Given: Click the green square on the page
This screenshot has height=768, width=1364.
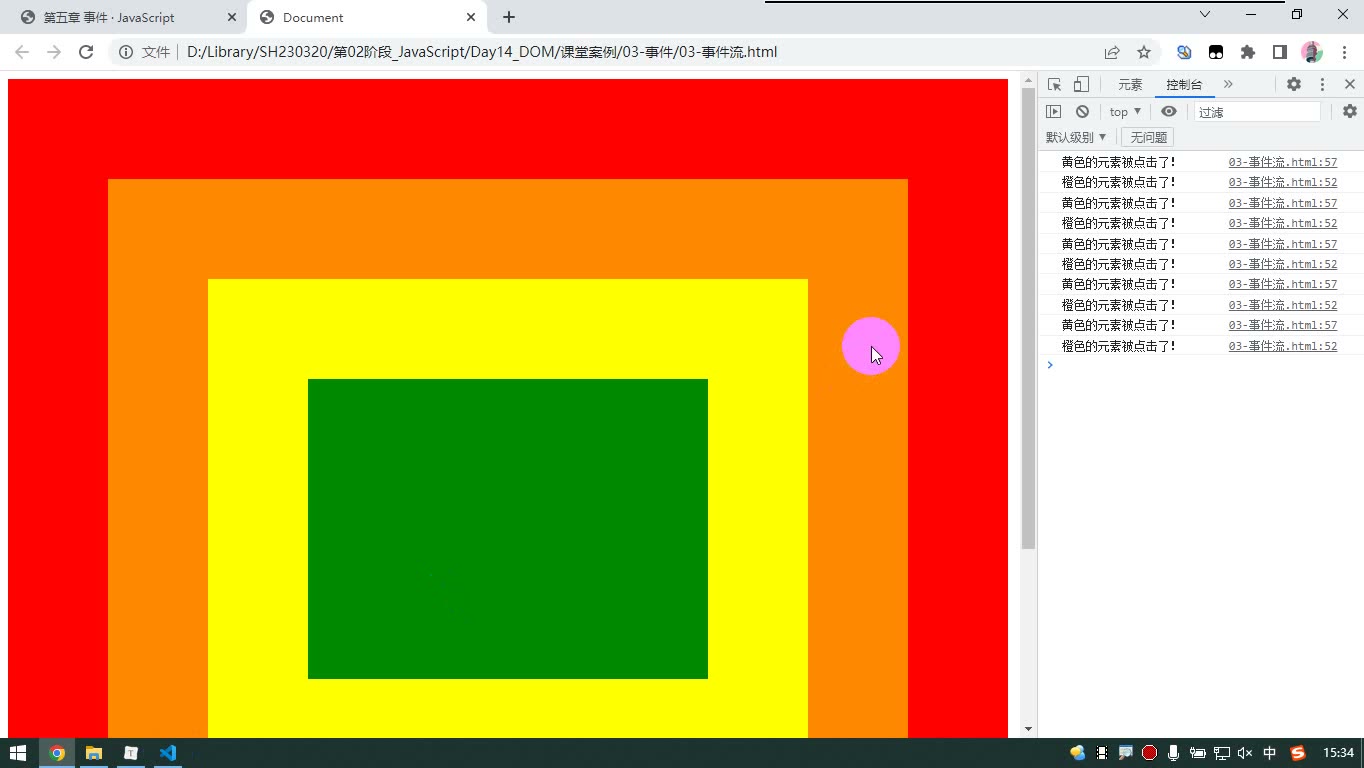Looking at the screenshot, I should 508,529.
